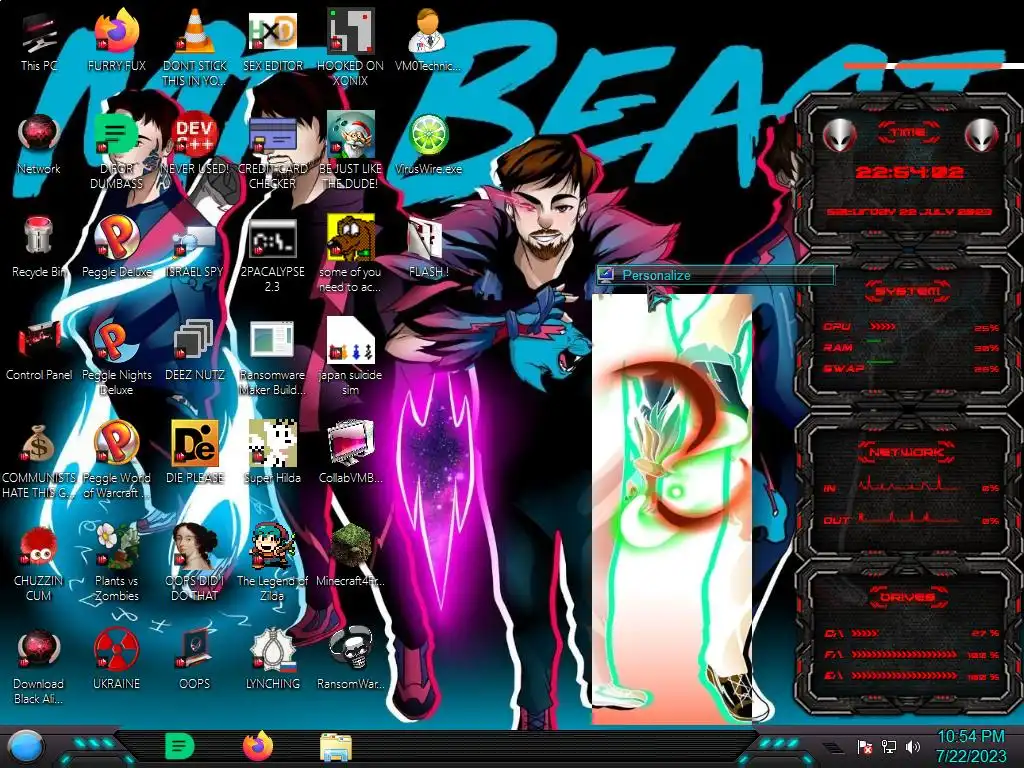Launch Firefox from the taskbar
Screen dimensions: 1024x768
[x=258, y=746]
